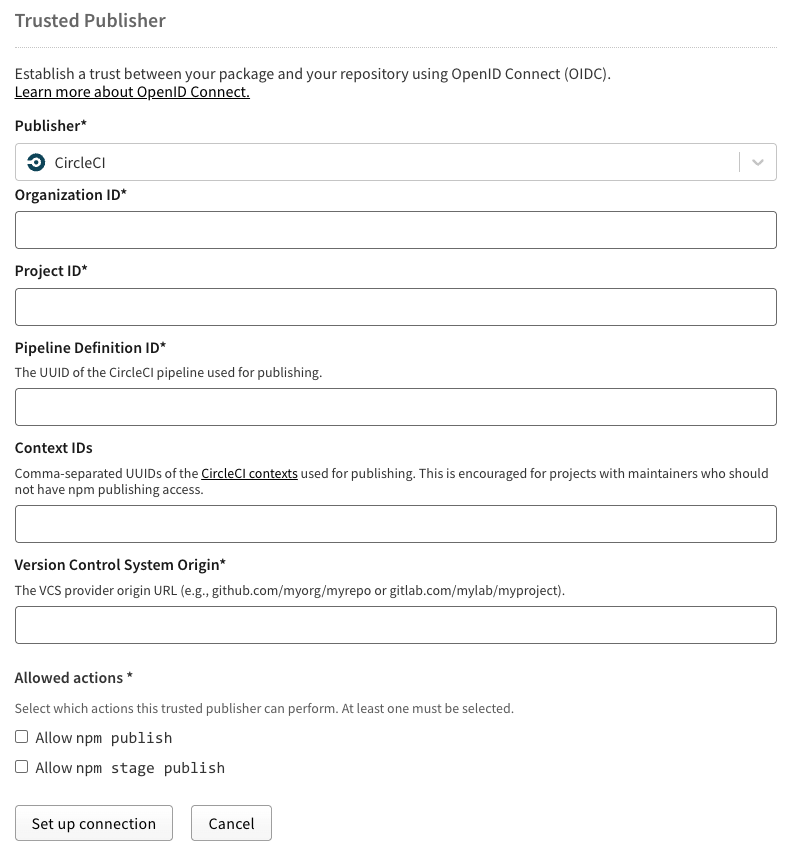Open Learn more about OpenID Connect link

click(x=132, y=92)
